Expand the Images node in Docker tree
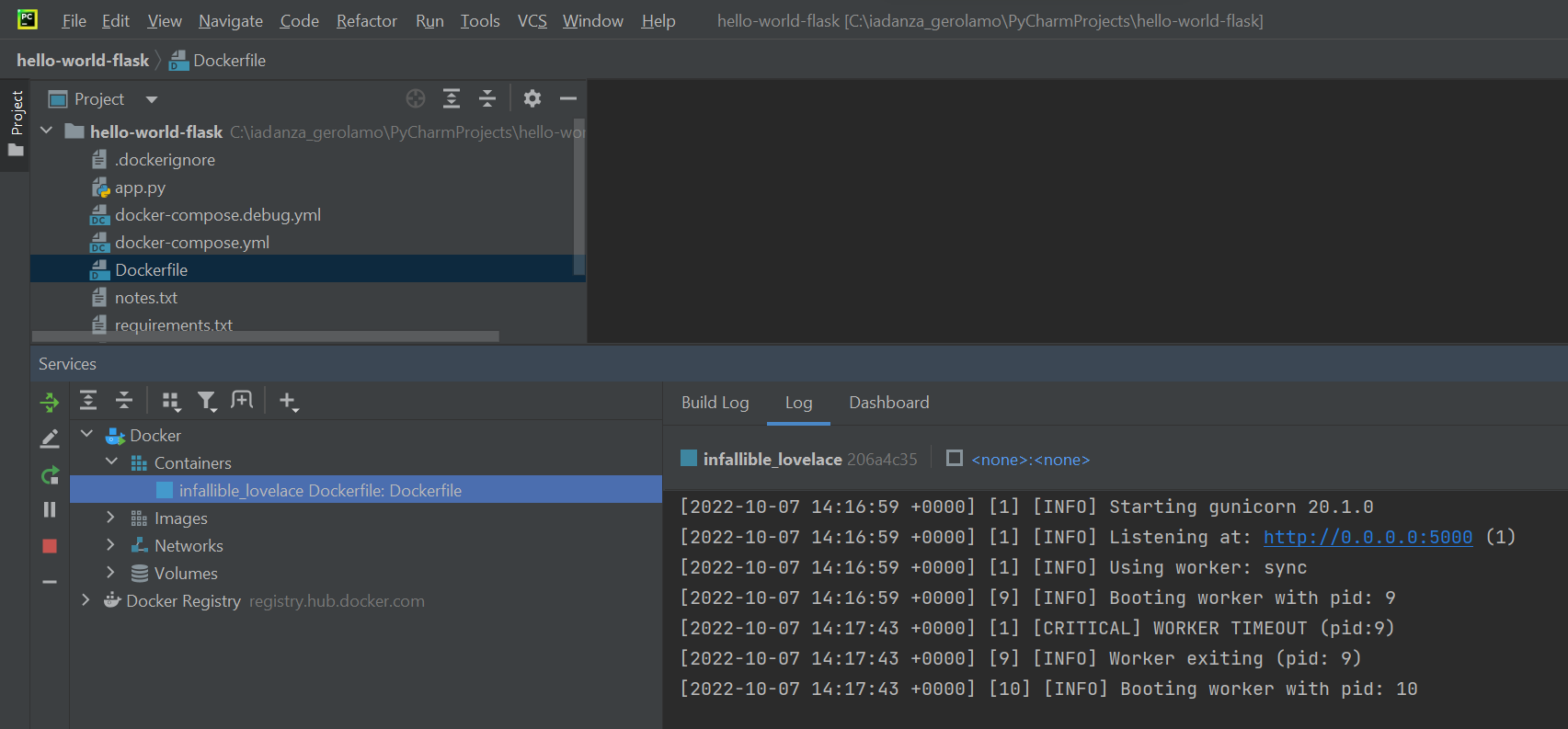The height and width of the screenshot is (729, 1568). click(x=111, y=518)
